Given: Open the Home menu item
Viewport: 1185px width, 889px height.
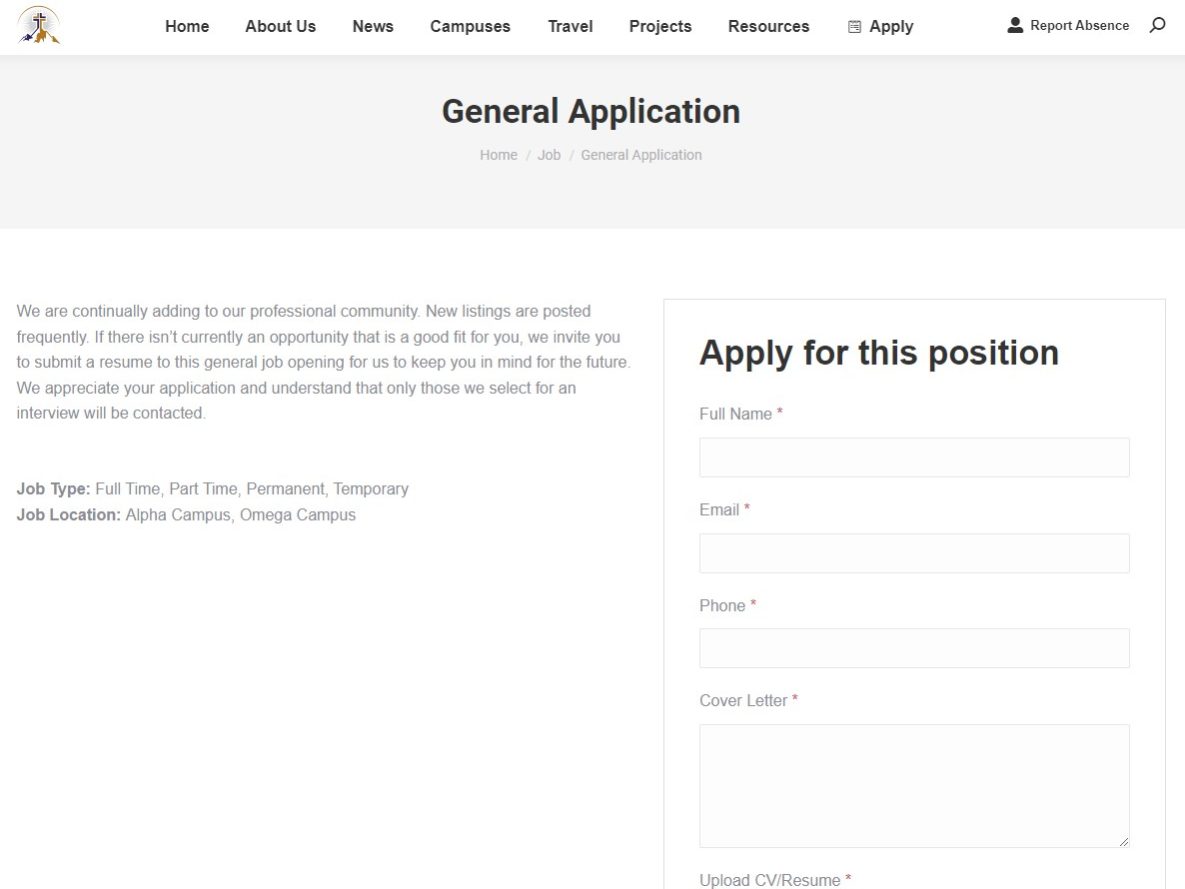Looking at the screenshot, I should click(x=187, y=27).
